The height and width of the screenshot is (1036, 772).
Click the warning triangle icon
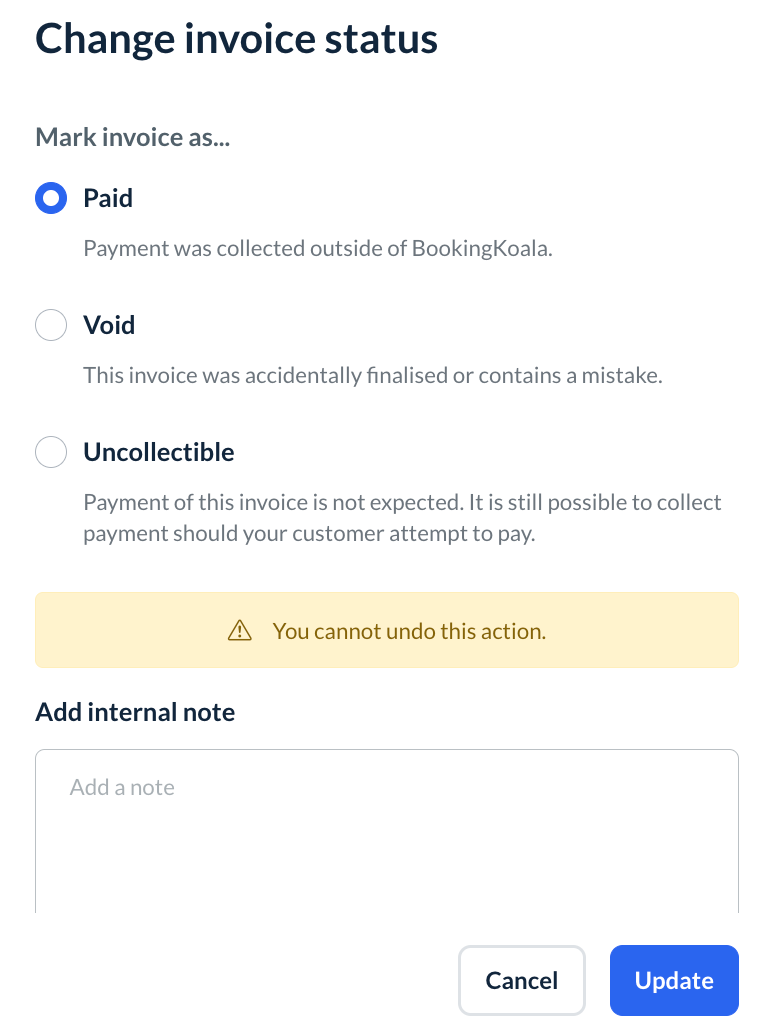coord(239,631)
